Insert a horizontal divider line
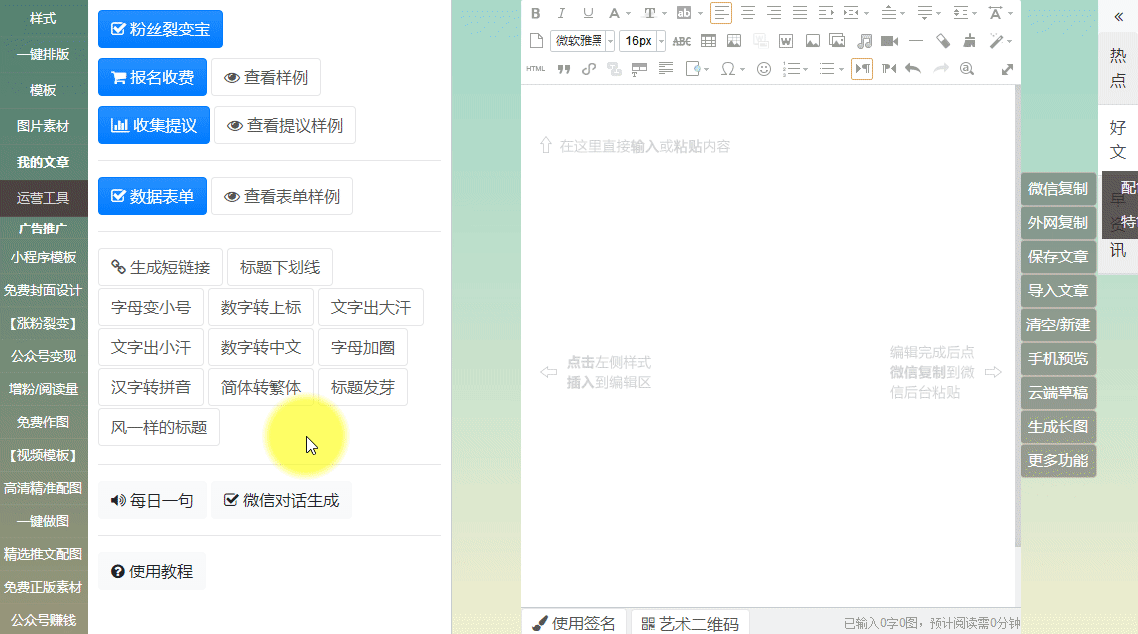The width and height of the screenshot is (1138, 634). [x=916, y=41]
